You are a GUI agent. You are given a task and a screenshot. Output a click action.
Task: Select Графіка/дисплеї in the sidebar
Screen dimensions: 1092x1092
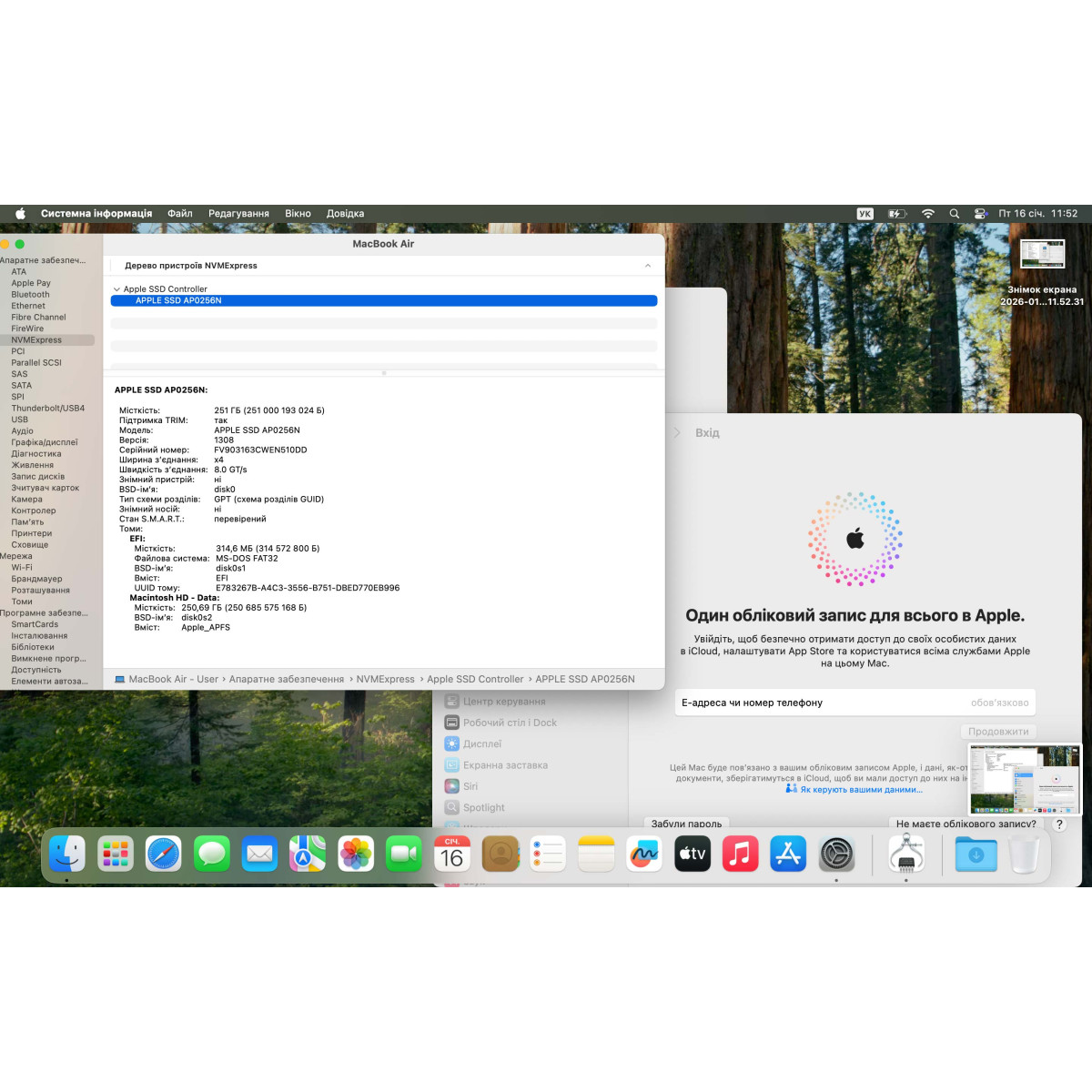(x=45, y=442)
